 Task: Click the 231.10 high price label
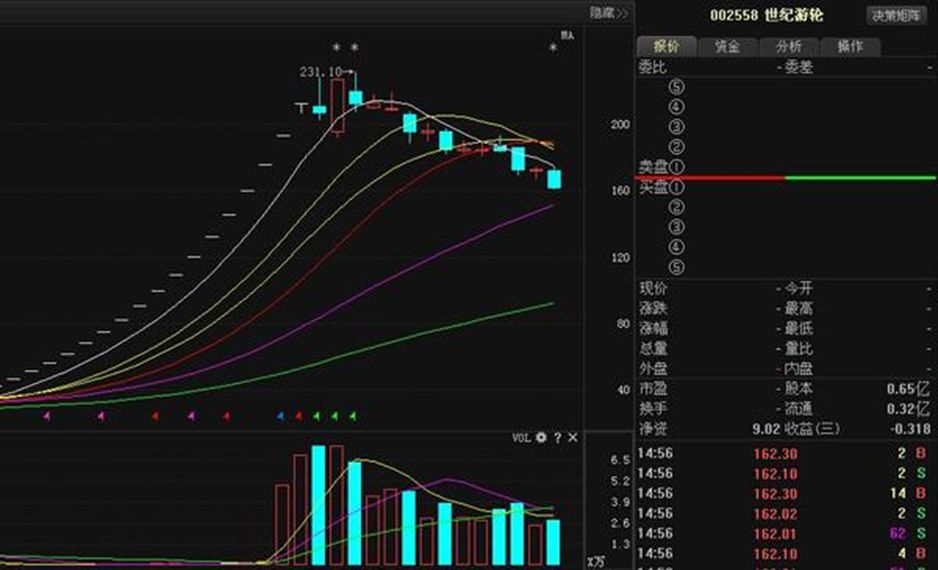click(x=321, y=72)
